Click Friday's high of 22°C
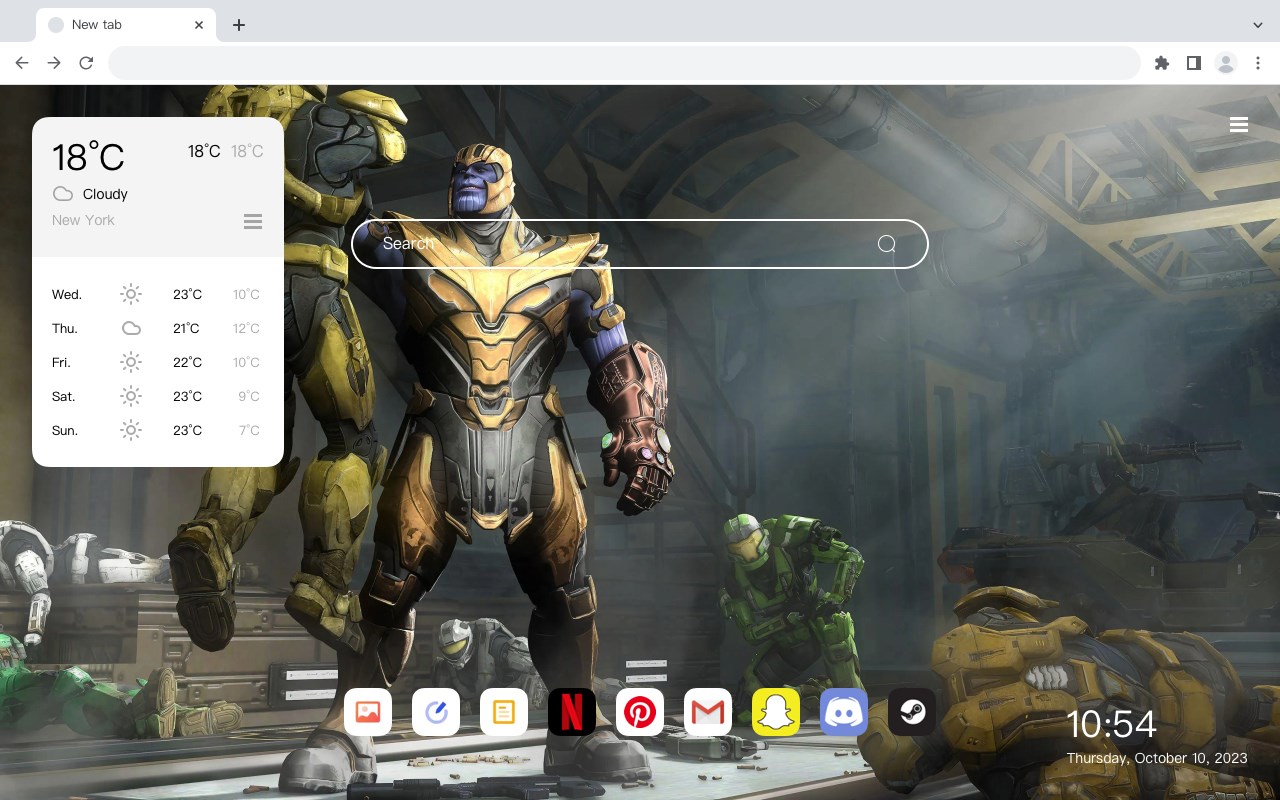The height and width of the screenshot is (800, 1280). (x=188, y=362)
